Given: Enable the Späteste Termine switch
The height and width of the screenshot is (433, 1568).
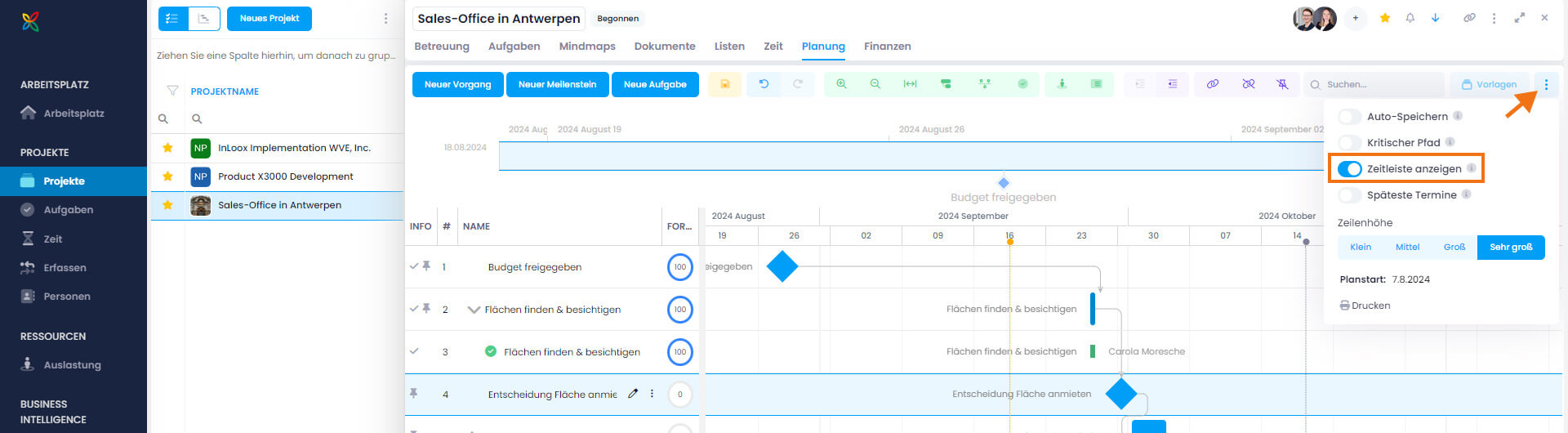Looking at the screenshot, I should pyautogui.click(x=1350, y=195).
